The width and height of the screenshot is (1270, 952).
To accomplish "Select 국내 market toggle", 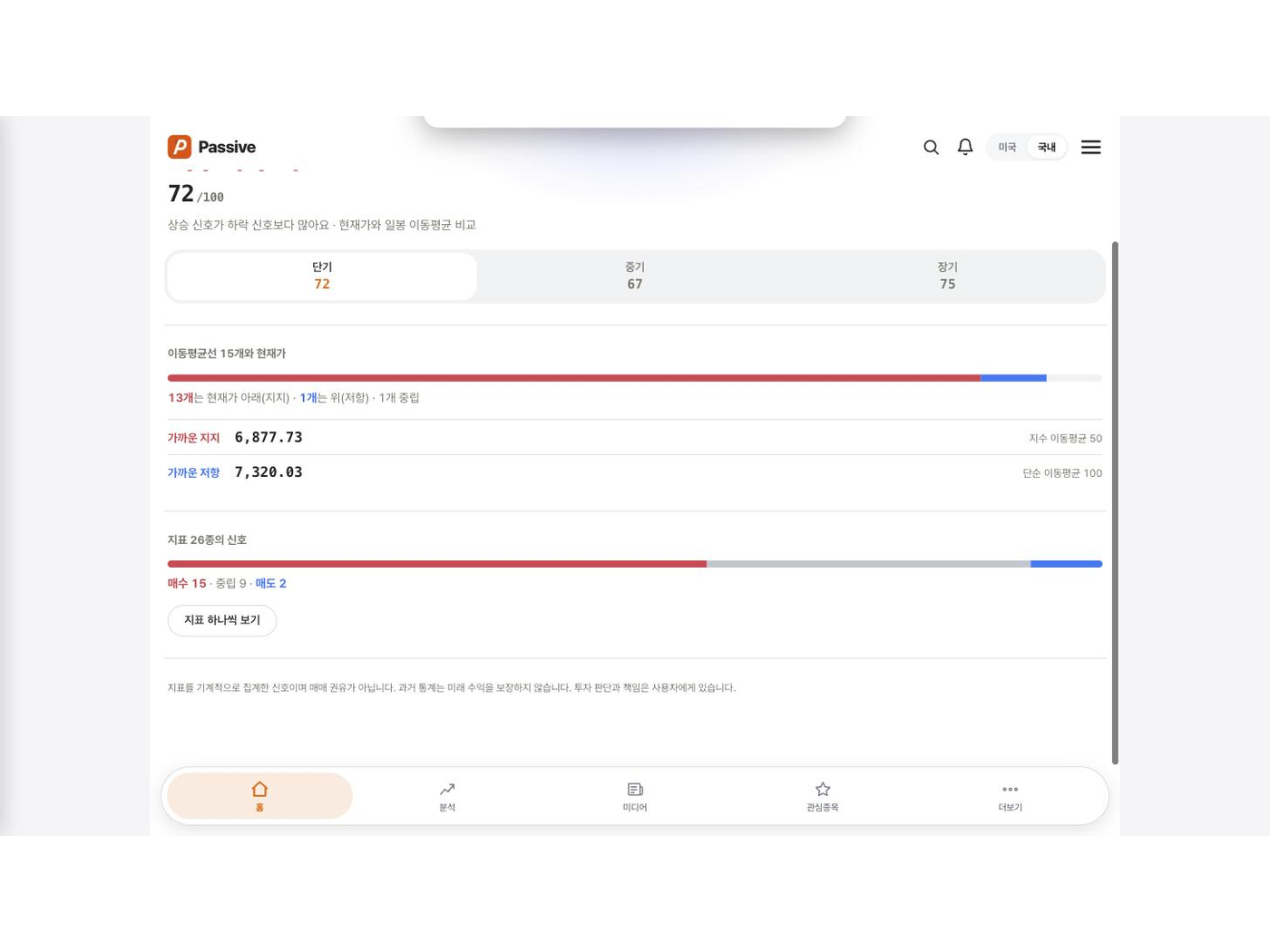I will [1047, 147].
